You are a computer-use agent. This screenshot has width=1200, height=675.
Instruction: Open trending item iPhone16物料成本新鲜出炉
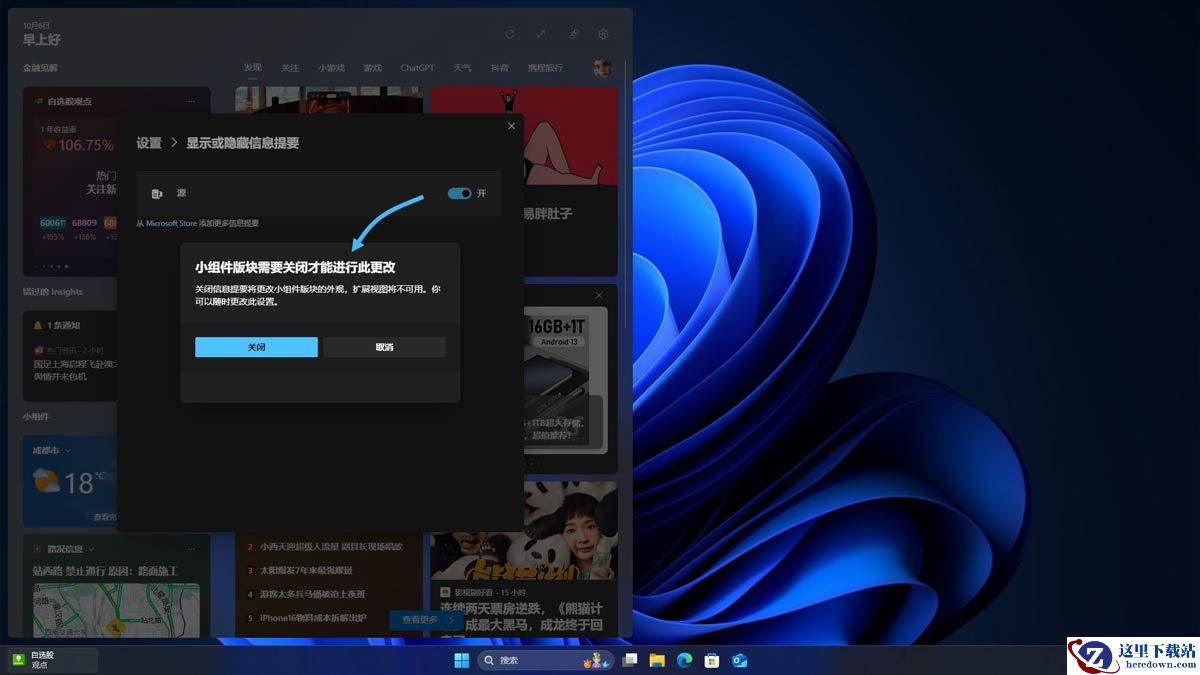pyautogui.click(x=313, y=618)
